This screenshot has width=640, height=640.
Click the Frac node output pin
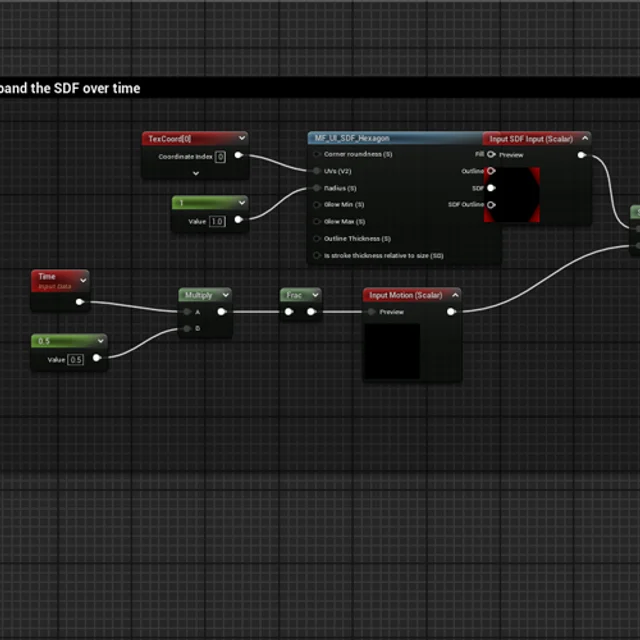(x=311, y=312)
